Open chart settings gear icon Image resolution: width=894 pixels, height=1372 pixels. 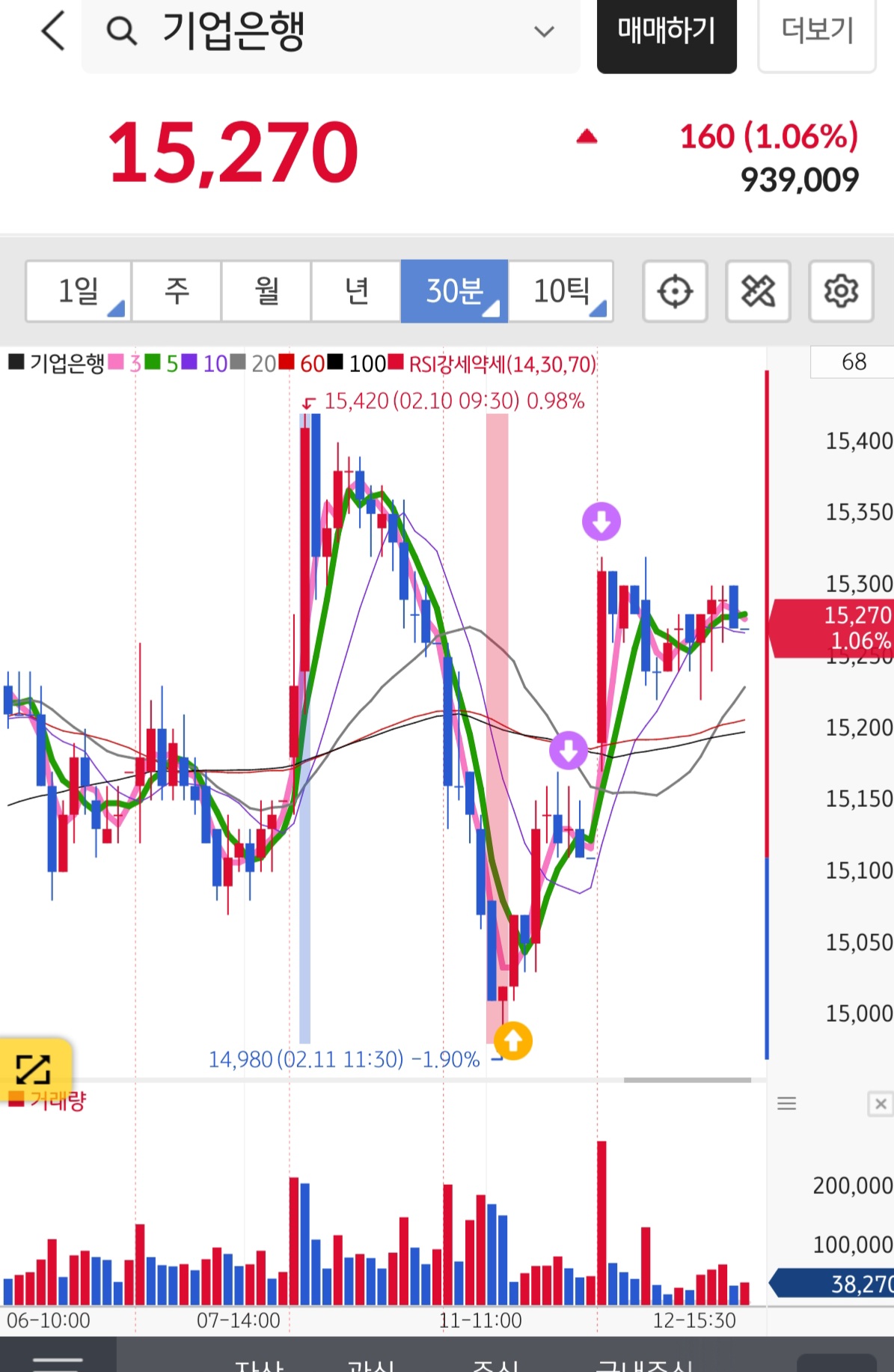click(x=841, y=291)
